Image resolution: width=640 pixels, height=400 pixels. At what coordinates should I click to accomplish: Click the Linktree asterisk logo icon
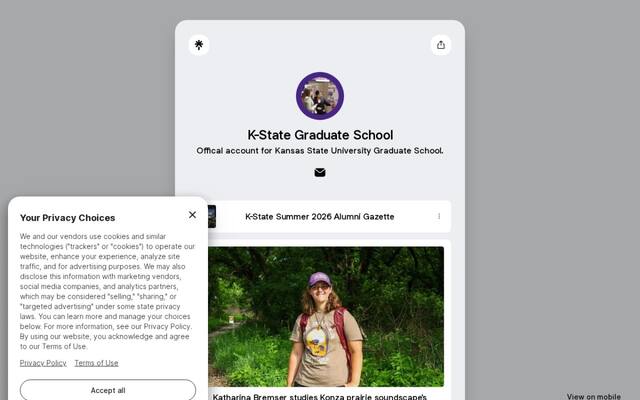(x=199, y=45)
